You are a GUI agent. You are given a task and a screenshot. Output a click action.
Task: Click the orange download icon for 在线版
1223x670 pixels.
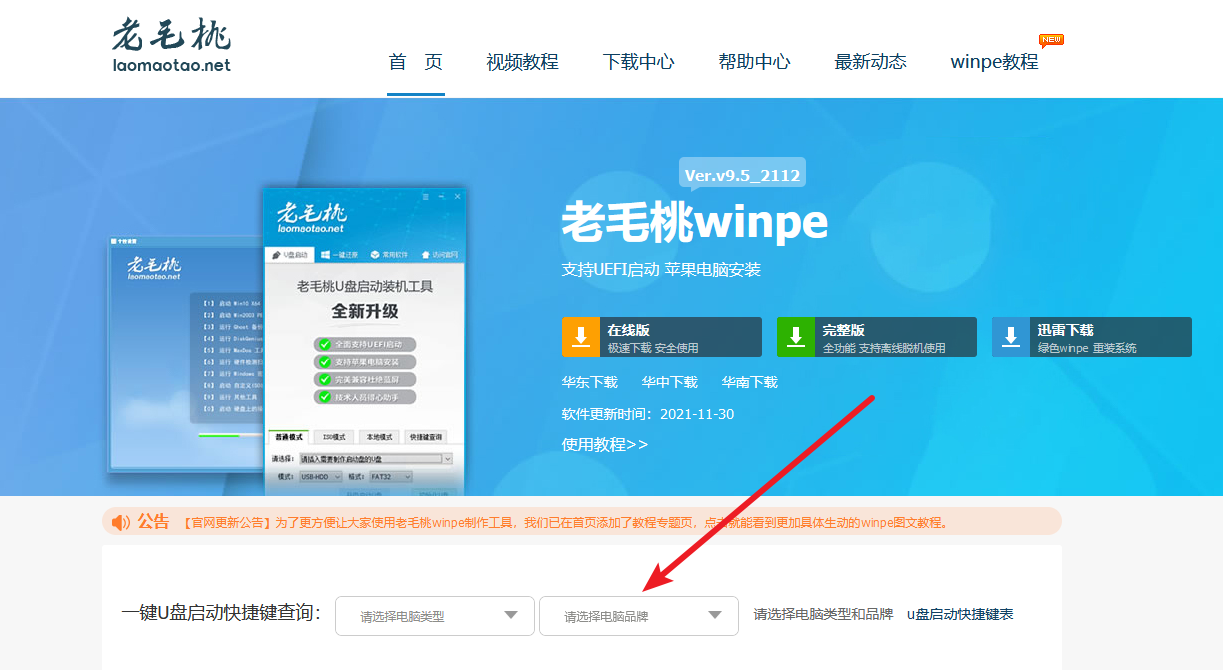pos(581,337)
